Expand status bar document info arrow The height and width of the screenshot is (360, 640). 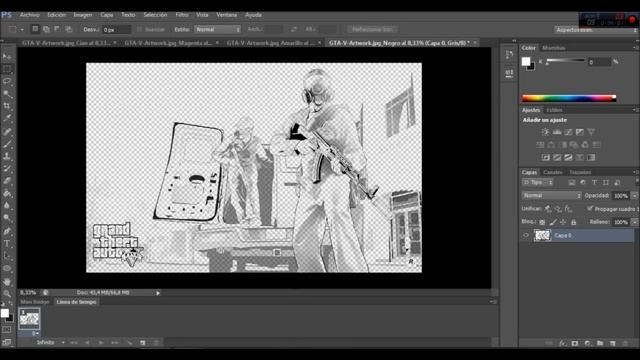tap(158, 293)
